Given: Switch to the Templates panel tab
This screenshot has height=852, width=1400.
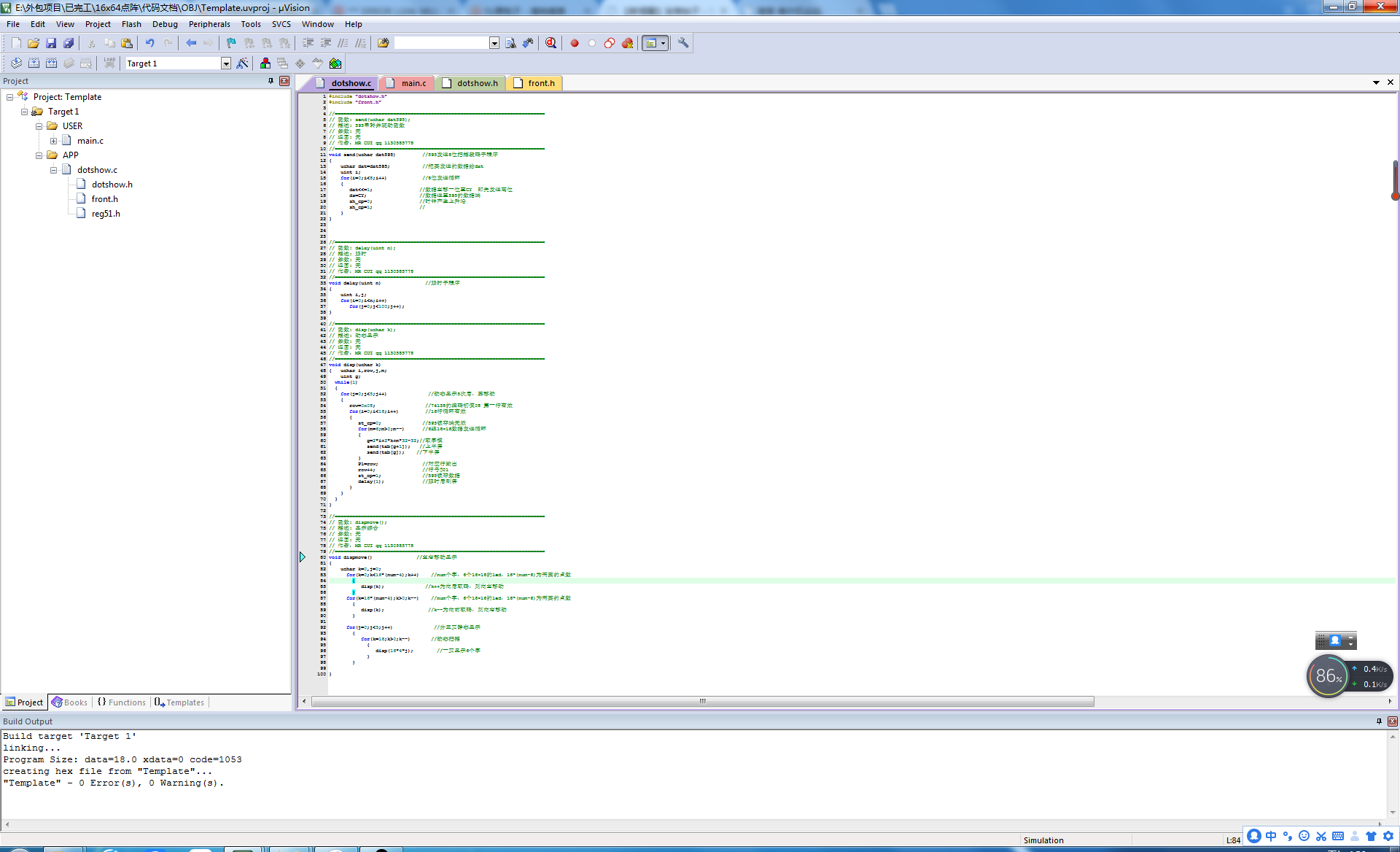Looking at the screenshot, I should [x=179, y=702].
